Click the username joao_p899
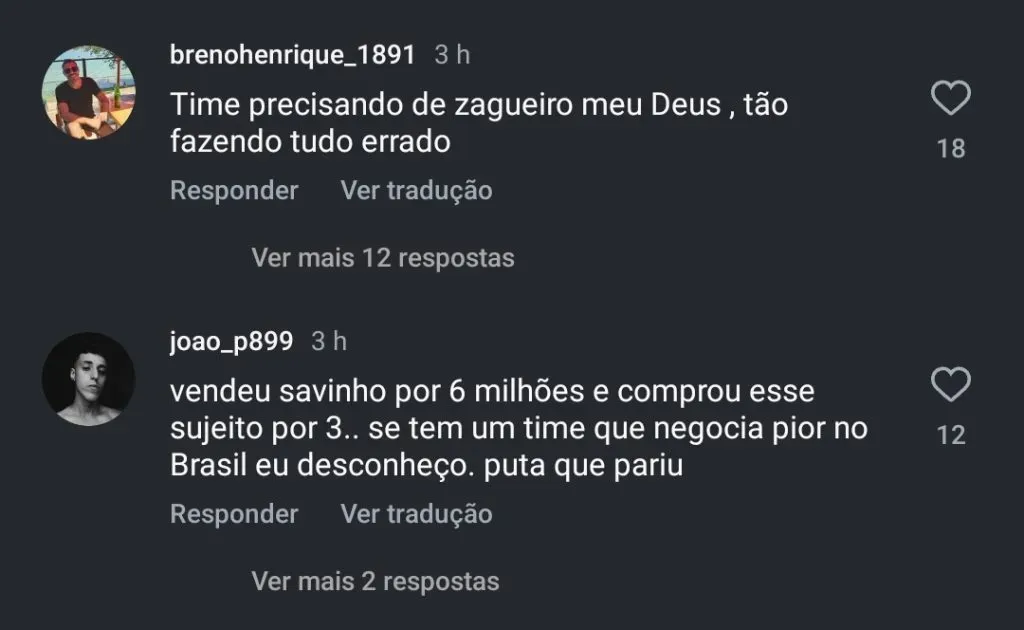Image resolution: width=1024 pixels, height=630 pixels. pos(231,342)
